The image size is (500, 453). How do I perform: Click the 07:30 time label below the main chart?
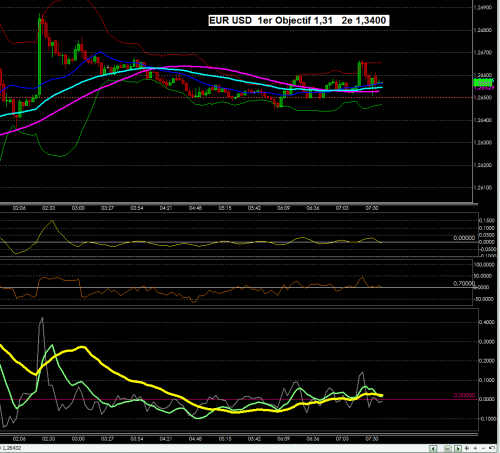coord(372,208)
